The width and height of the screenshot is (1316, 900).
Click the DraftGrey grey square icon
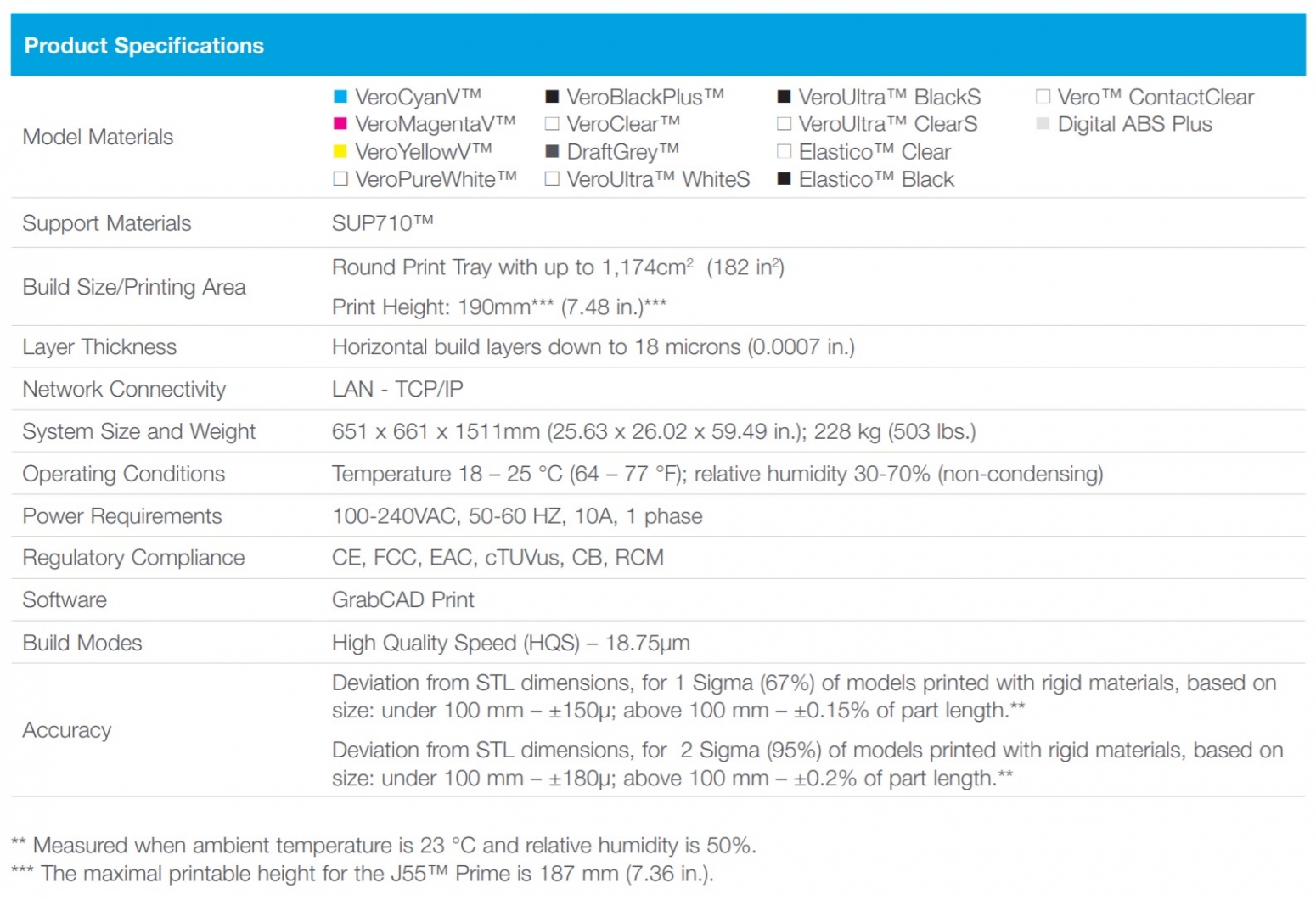tap(552, 151)
